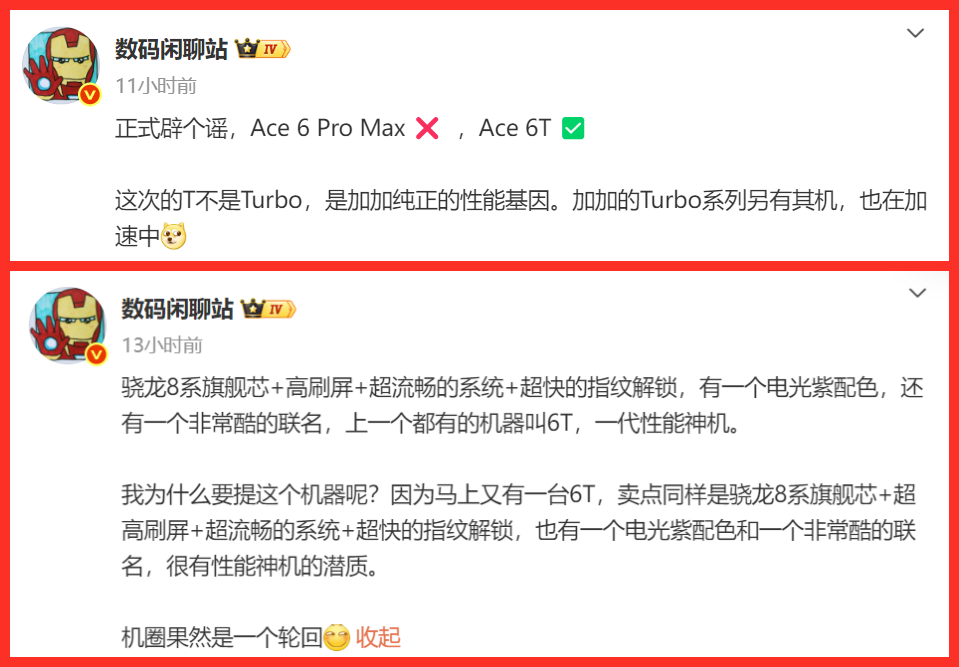This screenshot has width=959, height=667.
Task: Collapse the long post via 收起
Action: (x=378, y=637)
